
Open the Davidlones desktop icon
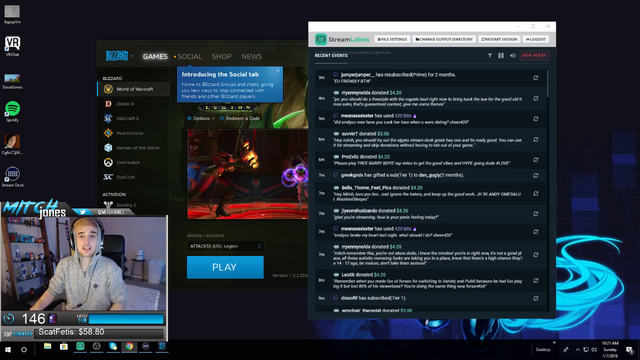click(12, 81)
